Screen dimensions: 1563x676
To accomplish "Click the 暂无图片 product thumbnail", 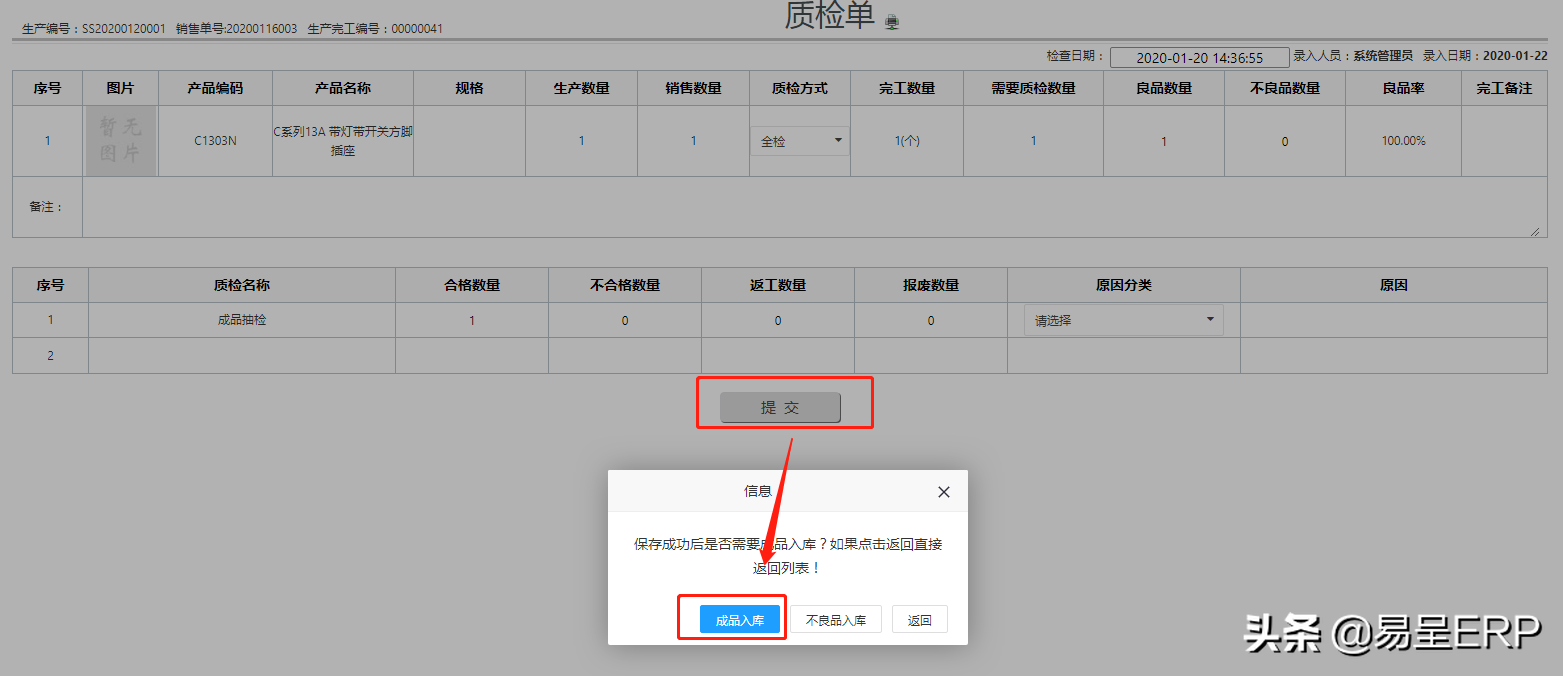I will coord(120,141).
